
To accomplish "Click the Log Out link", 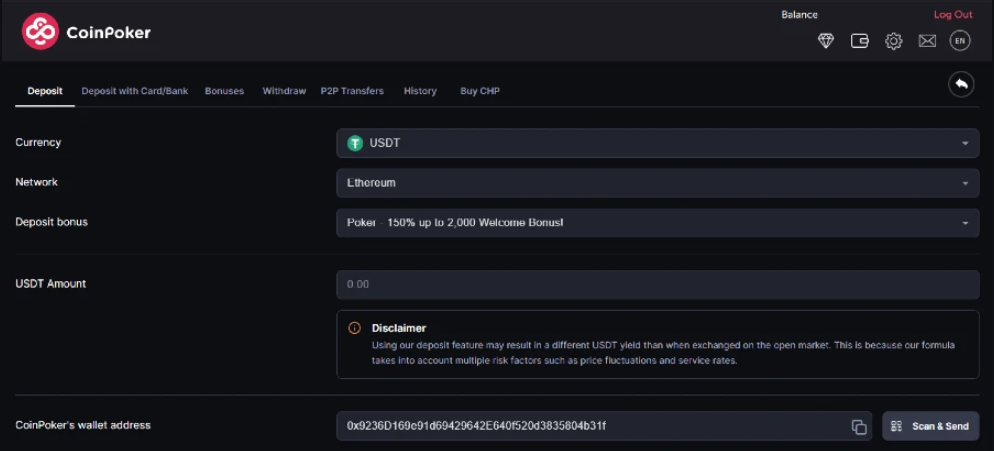I will [952, 15].
